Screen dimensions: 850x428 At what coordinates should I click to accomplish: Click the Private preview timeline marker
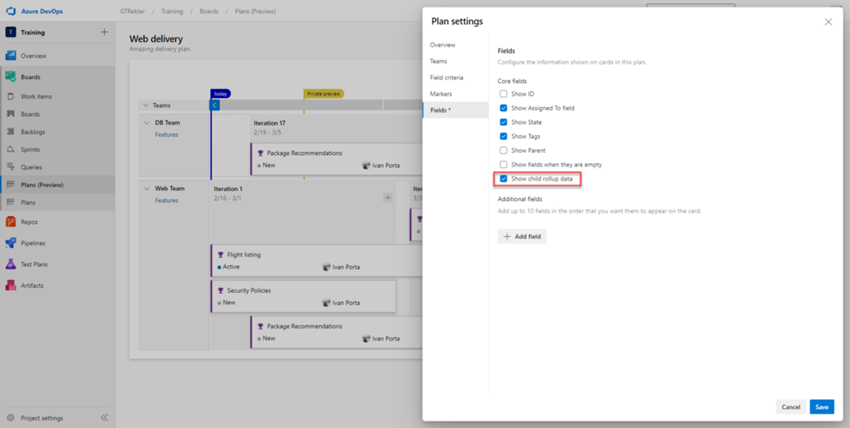pos(324,94)
